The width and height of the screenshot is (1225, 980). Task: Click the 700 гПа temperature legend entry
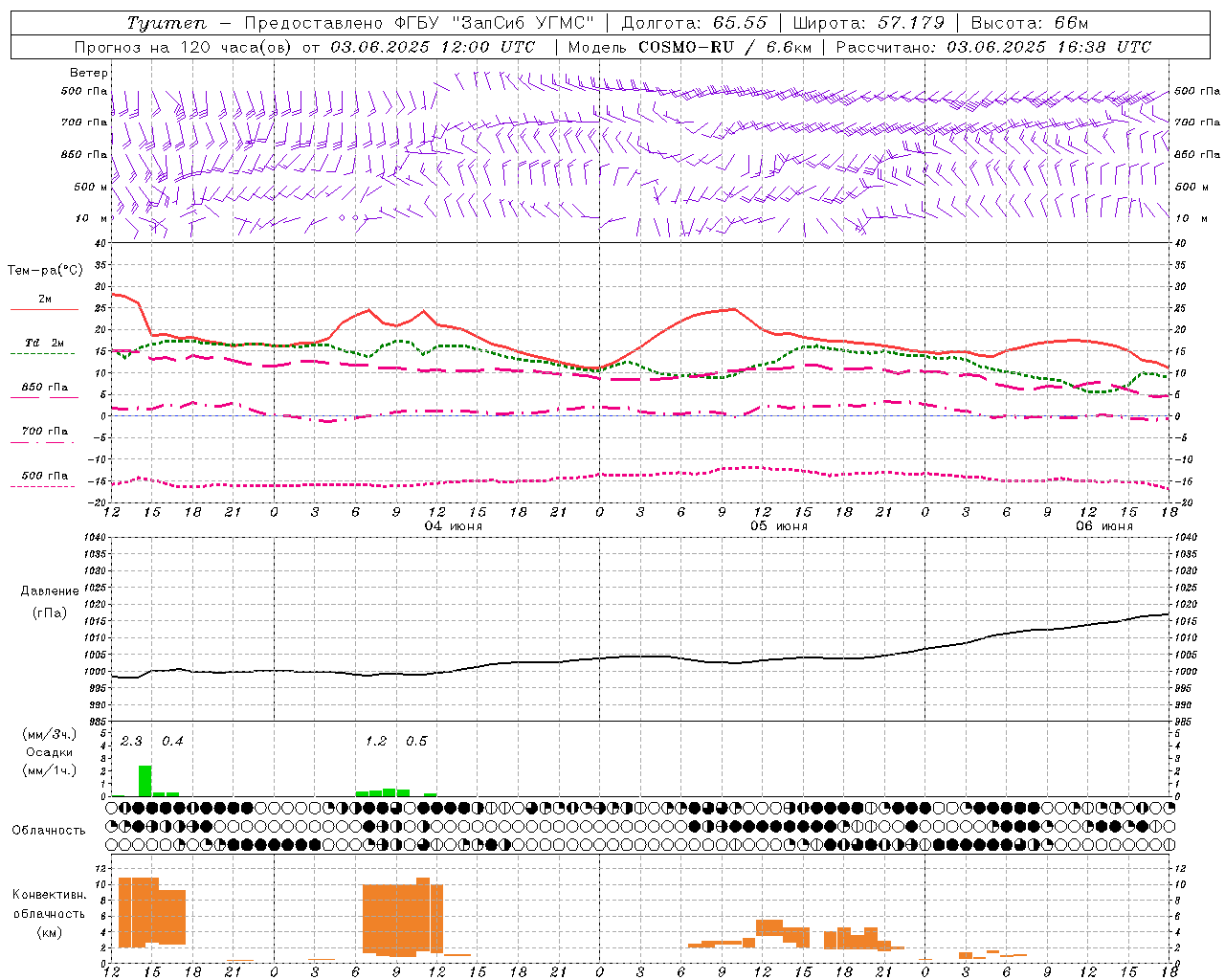coord(45,432)
